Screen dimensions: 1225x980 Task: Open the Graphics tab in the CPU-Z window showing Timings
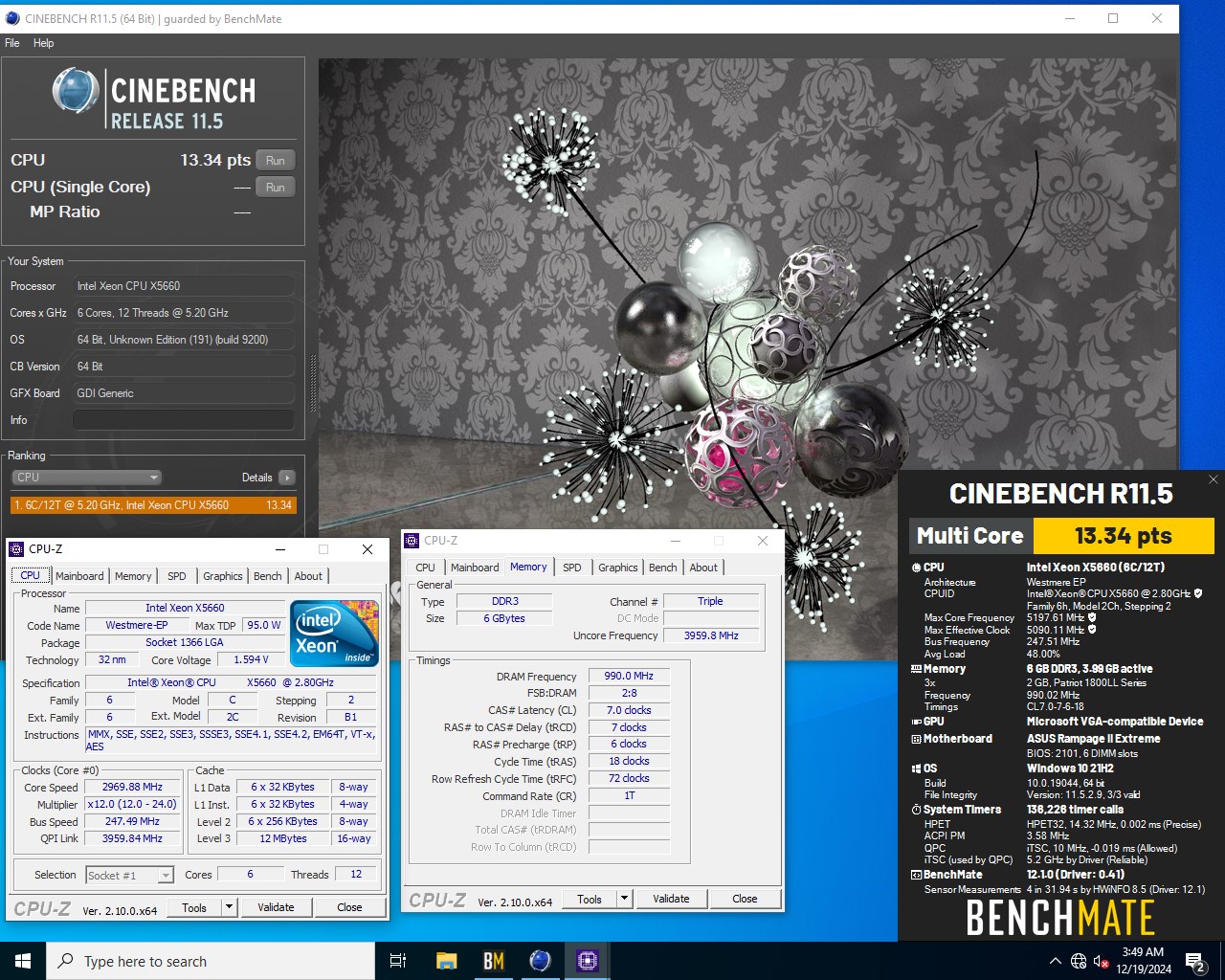click(x=618, y=568)
